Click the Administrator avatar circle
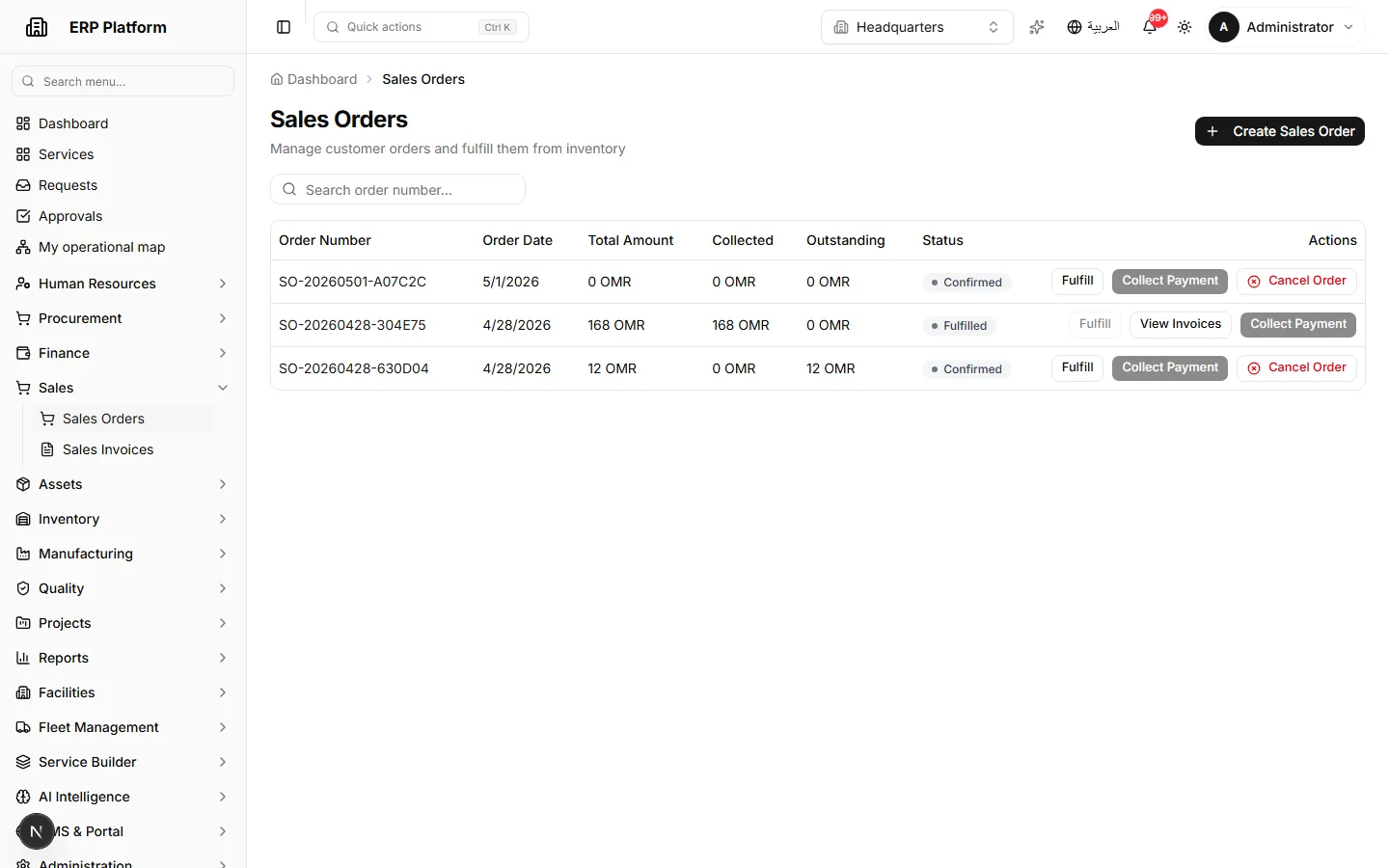 click(x=1223, y=27)
